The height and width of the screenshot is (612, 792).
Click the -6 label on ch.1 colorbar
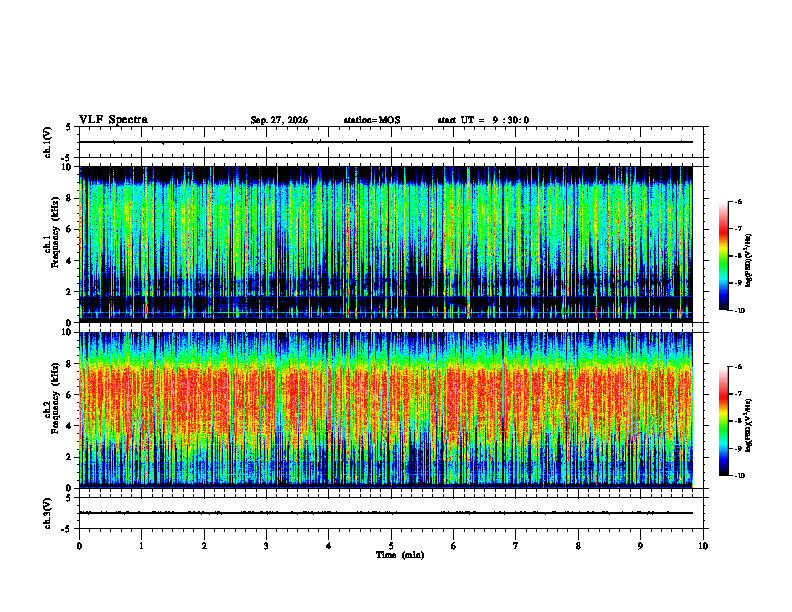738,202
